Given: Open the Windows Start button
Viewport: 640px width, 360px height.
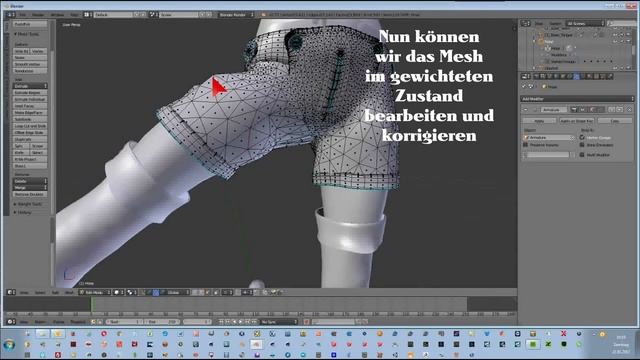Looking at the screenshot, I should tap(9, 345).
